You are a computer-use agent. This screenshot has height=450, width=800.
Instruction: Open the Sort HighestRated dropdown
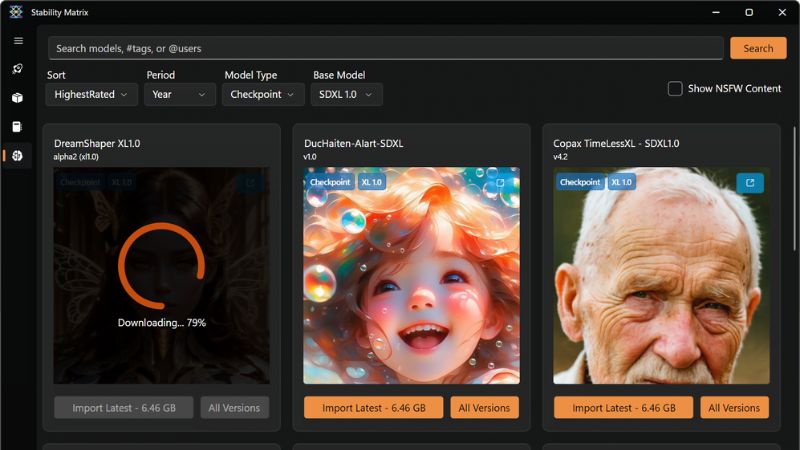coord(91,94)
